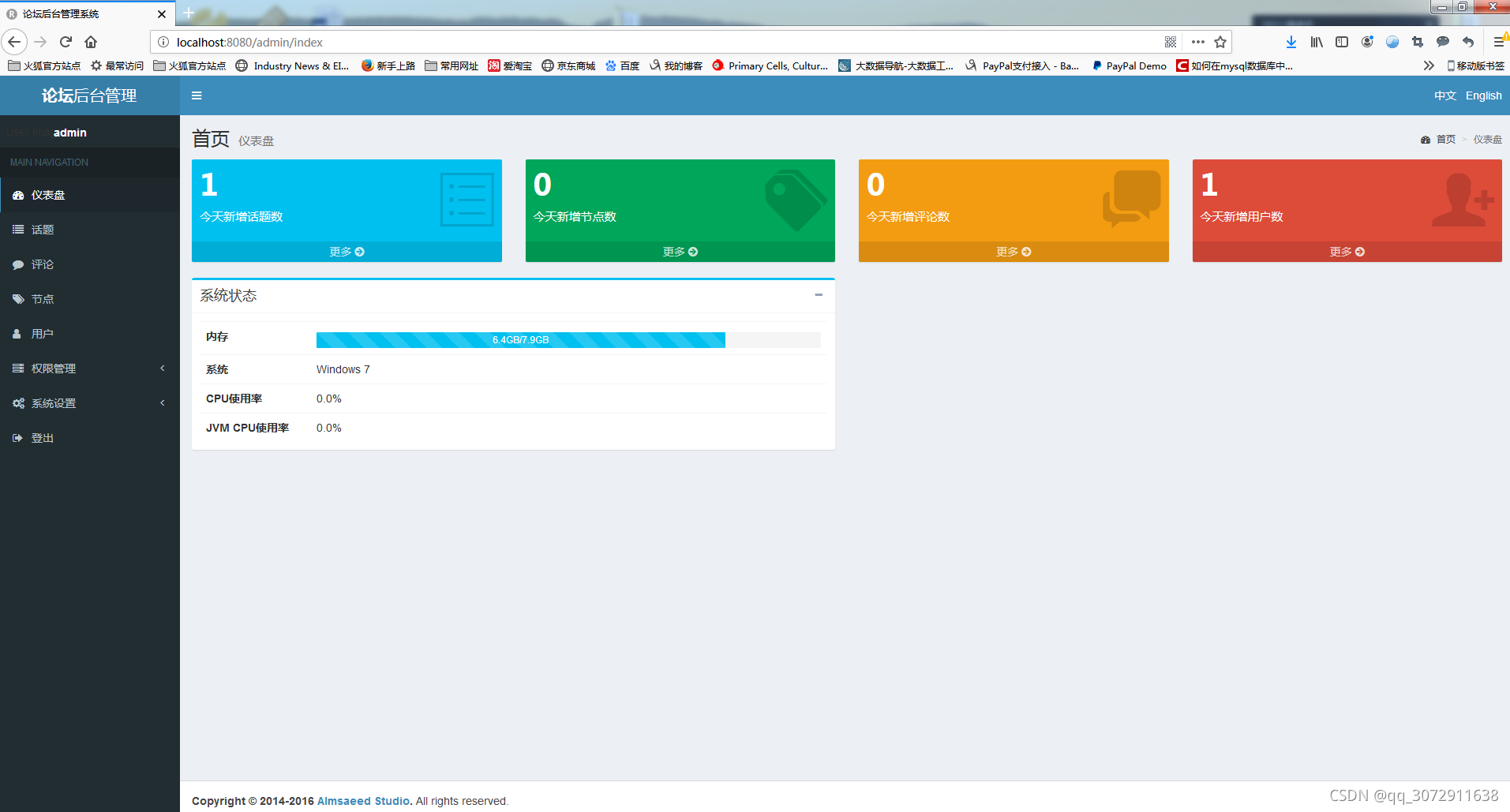Switch language to English

pyautogui.click(x=1483, y=95)
